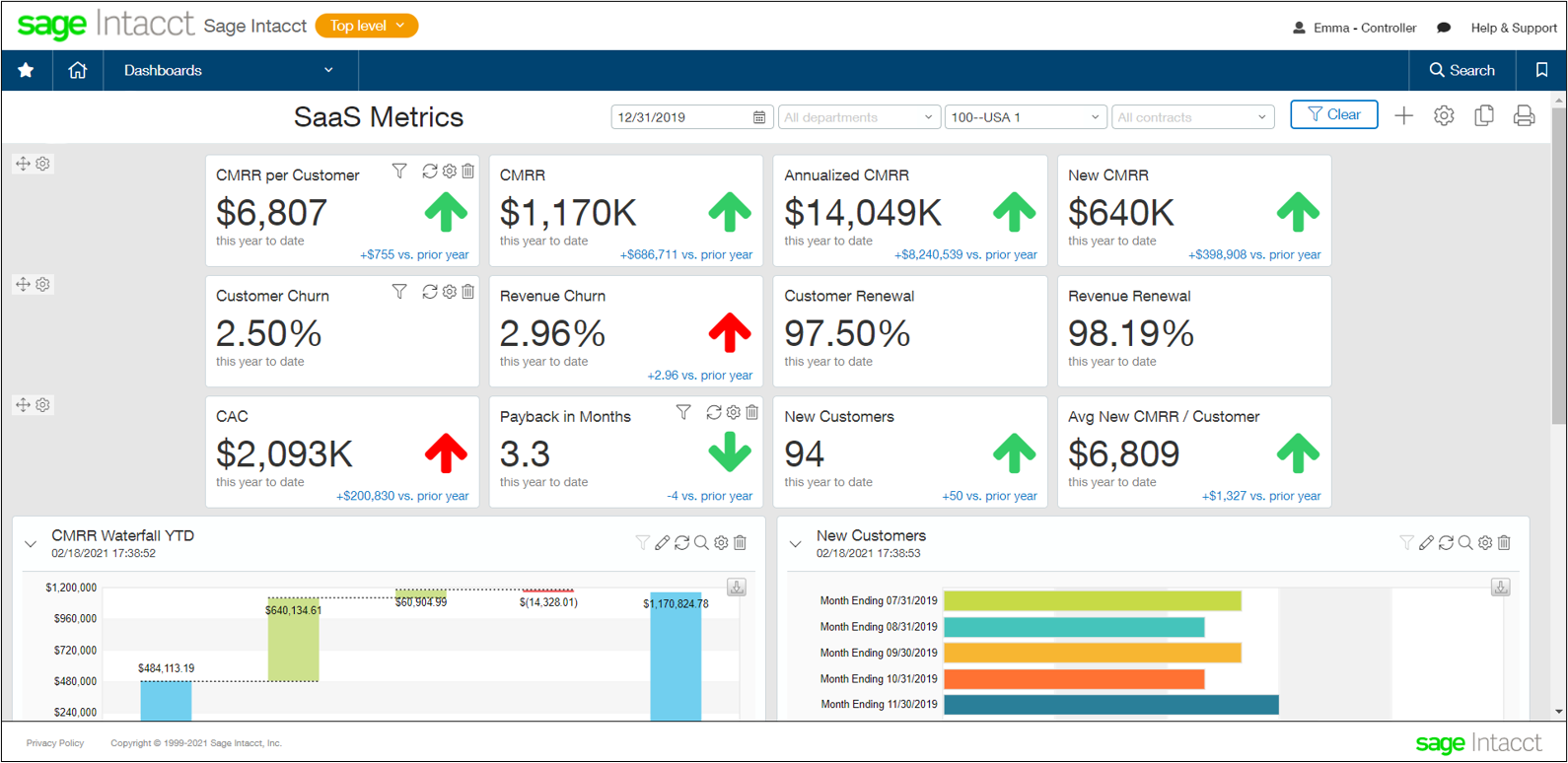Edit the CMRR Waterfall YTD chart
The width and height of the screenshot is (1568, 763).
click(x=662, y=542)
